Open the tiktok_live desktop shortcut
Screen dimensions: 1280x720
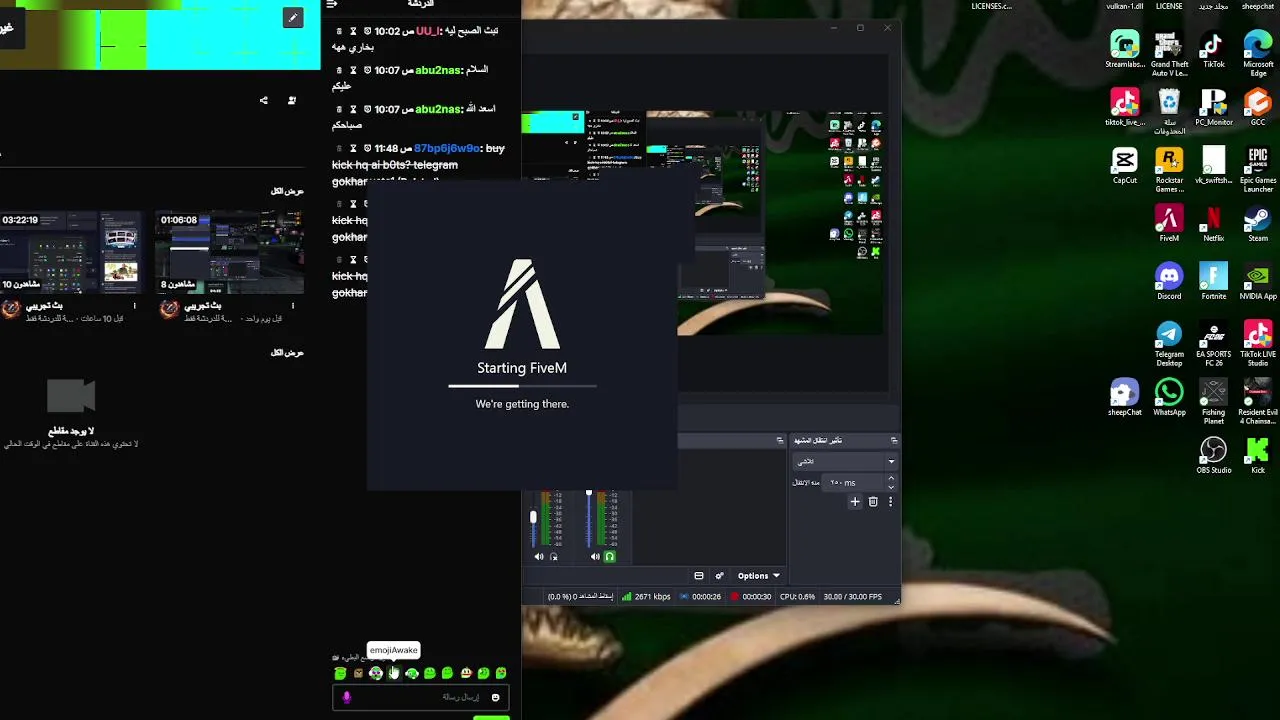coord(1125,108)
